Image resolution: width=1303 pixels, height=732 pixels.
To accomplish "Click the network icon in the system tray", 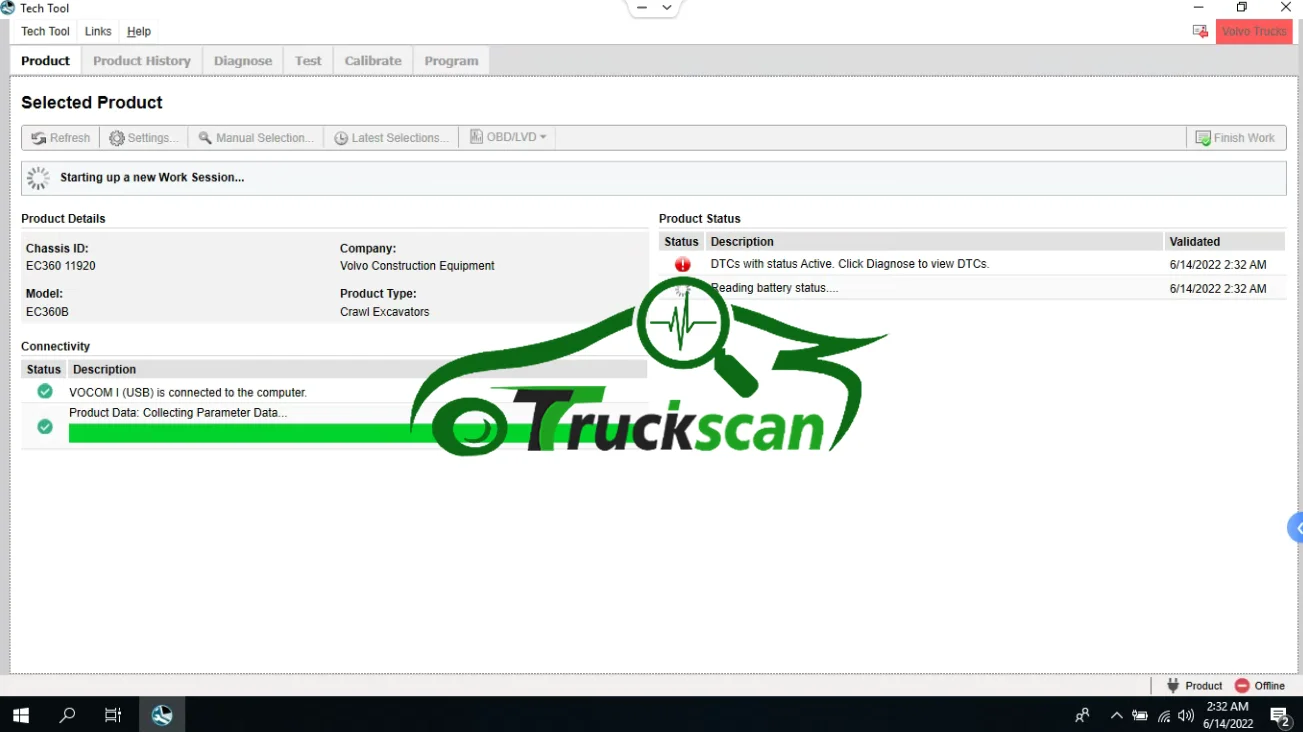I will 1164,715.
